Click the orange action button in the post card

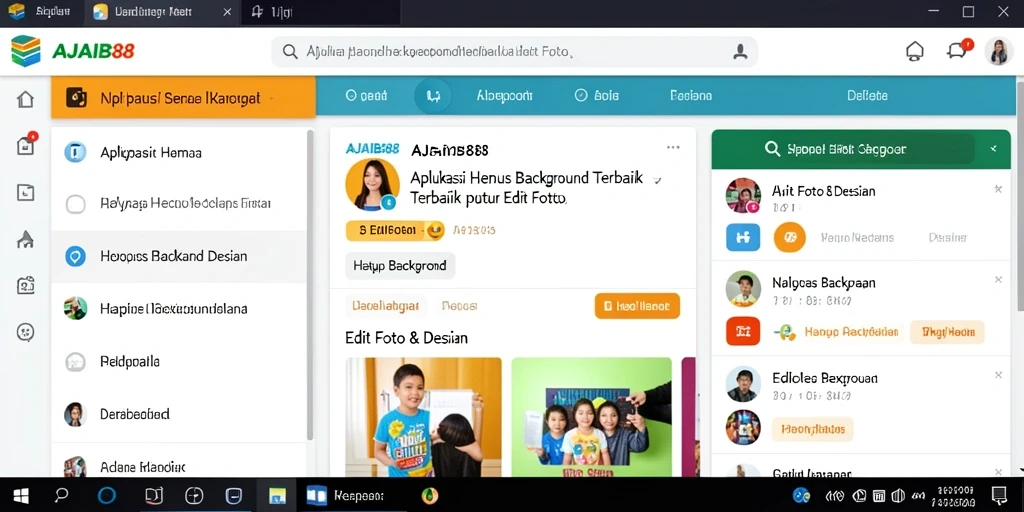point(637,306)
